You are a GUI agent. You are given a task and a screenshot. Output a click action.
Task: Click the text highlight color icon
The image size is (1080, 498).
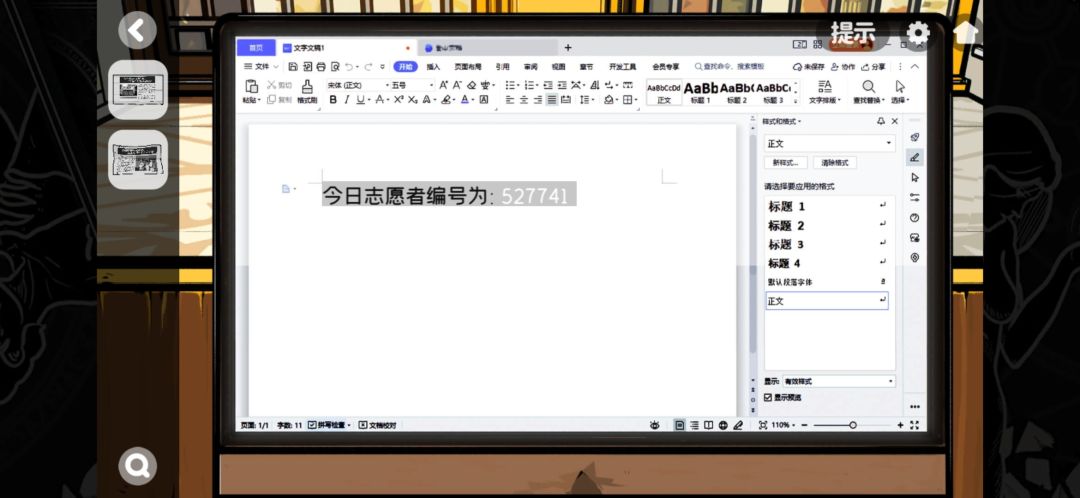(x=446, y=100)
